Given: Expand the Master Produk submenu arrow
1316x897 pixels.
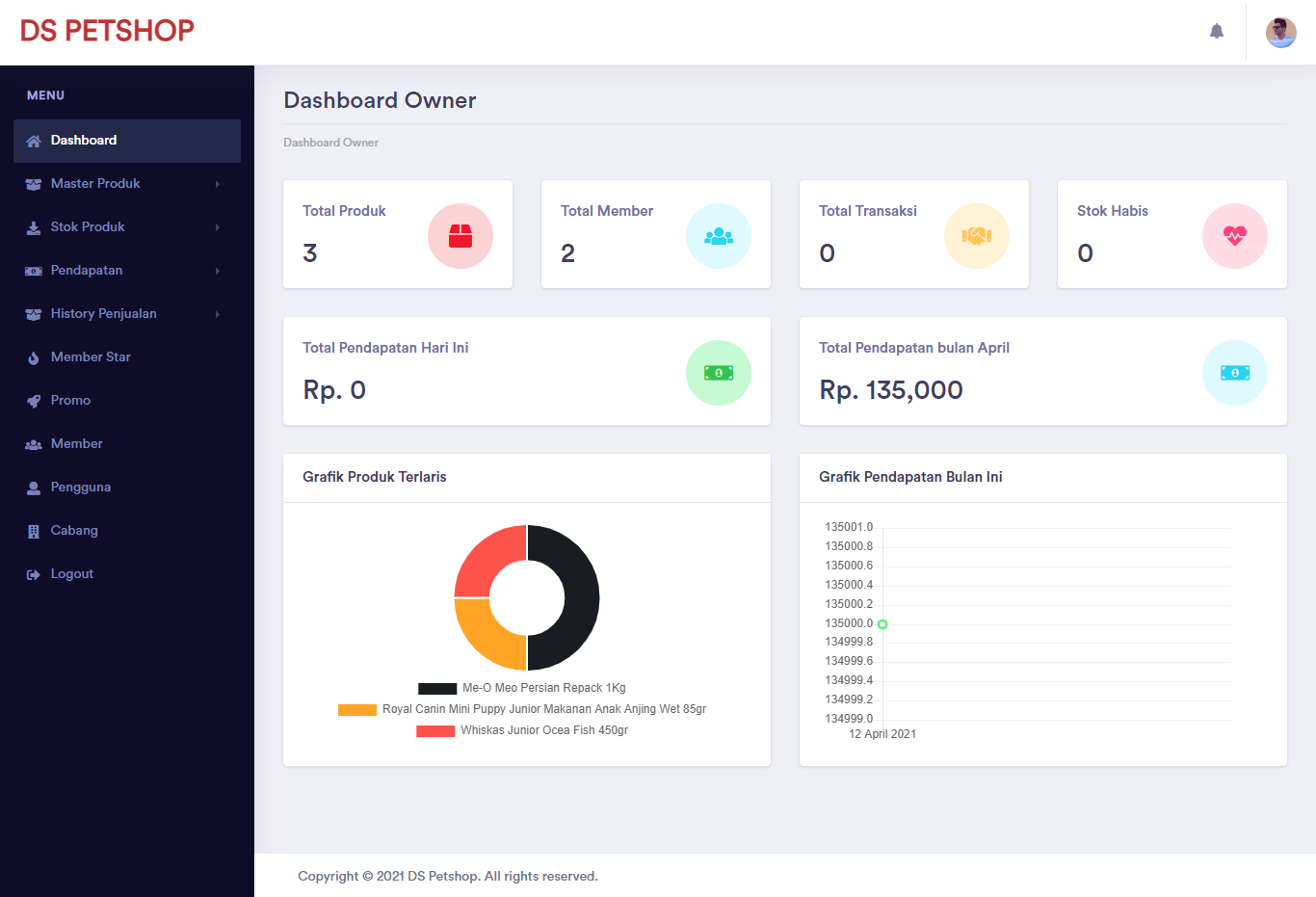Looking at the screenshot, I should coord(218,184).
